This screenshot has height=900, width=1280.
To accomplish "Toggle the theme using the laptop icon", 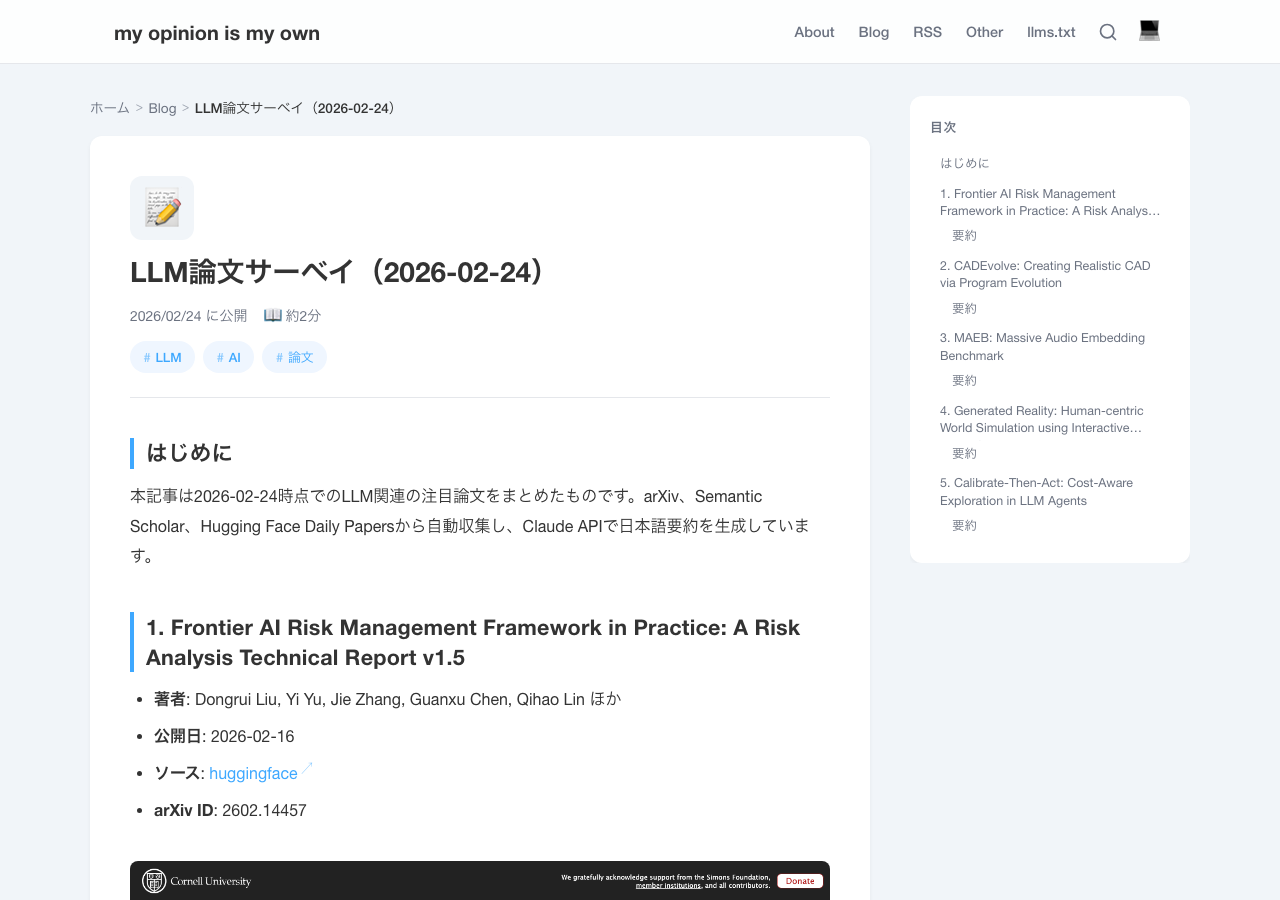I will click(1149, 30).
